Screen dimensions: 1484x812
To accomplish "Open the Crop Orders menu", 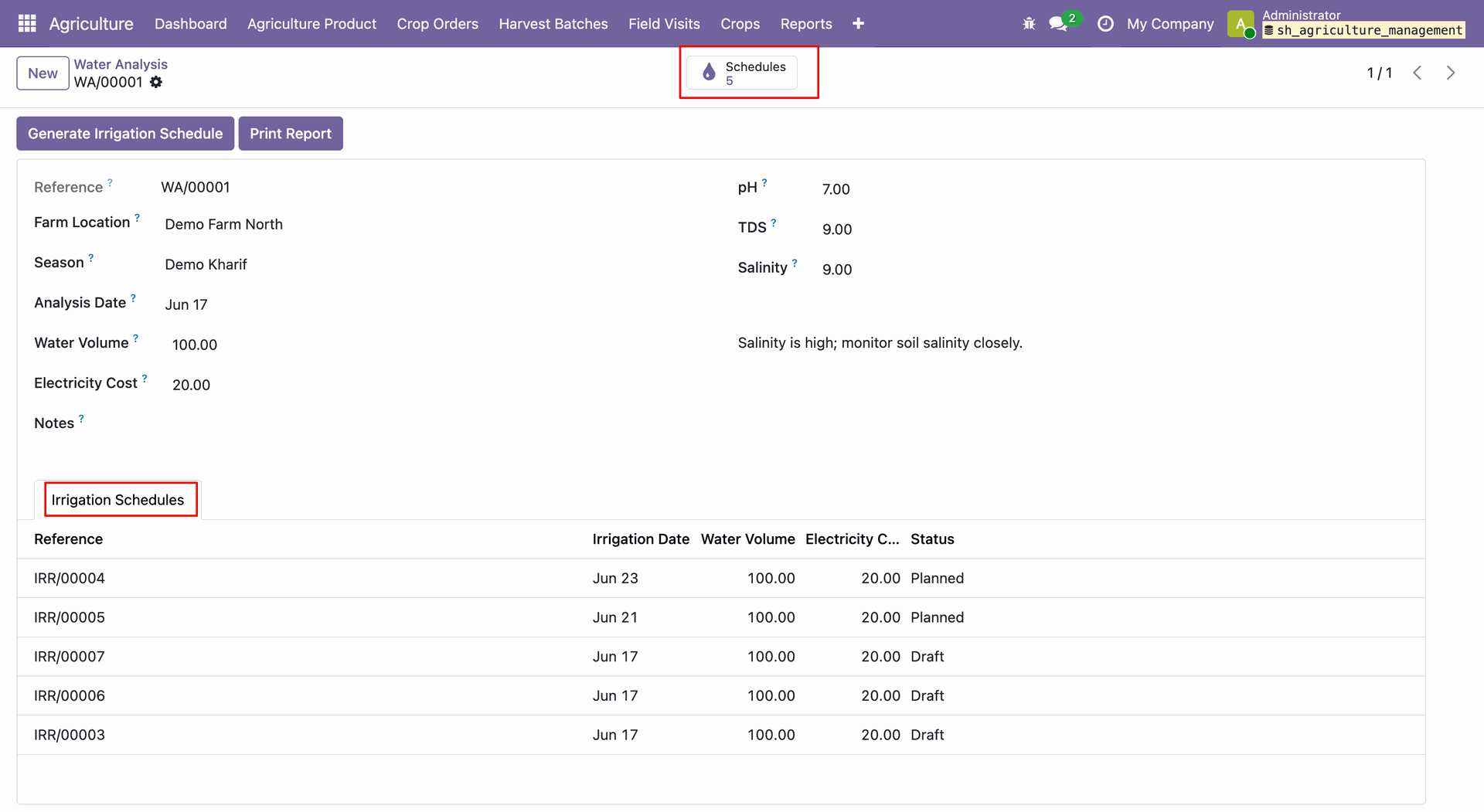I will (437, 24).
